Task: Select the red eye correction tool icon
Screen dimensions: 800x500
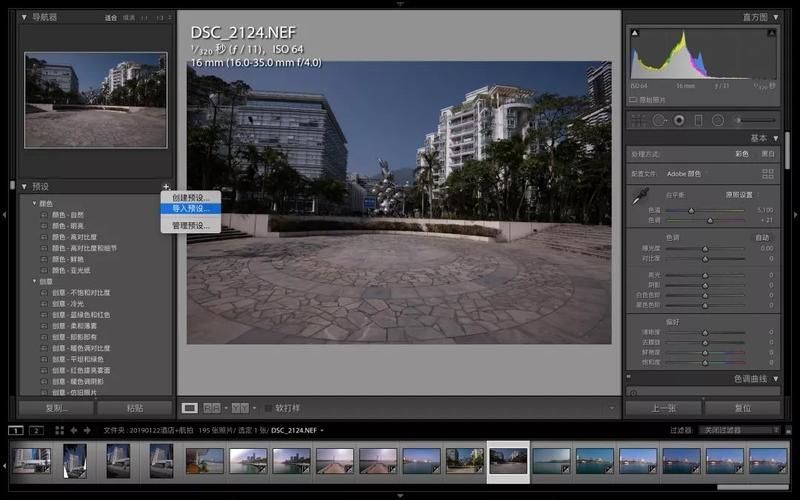Action: coord(679,121)
